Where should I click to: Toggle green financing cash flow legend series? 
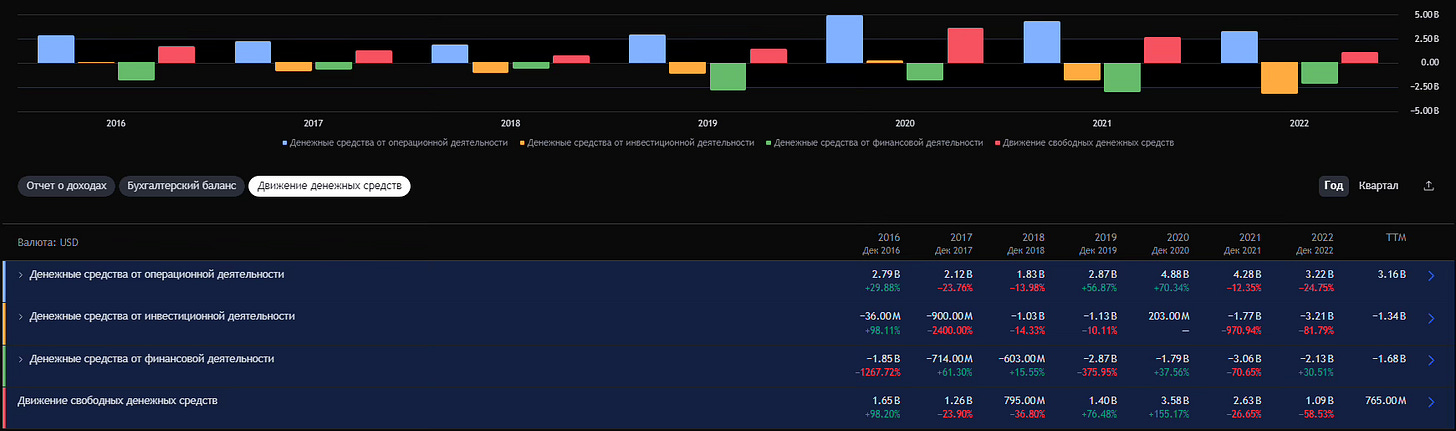874,143
